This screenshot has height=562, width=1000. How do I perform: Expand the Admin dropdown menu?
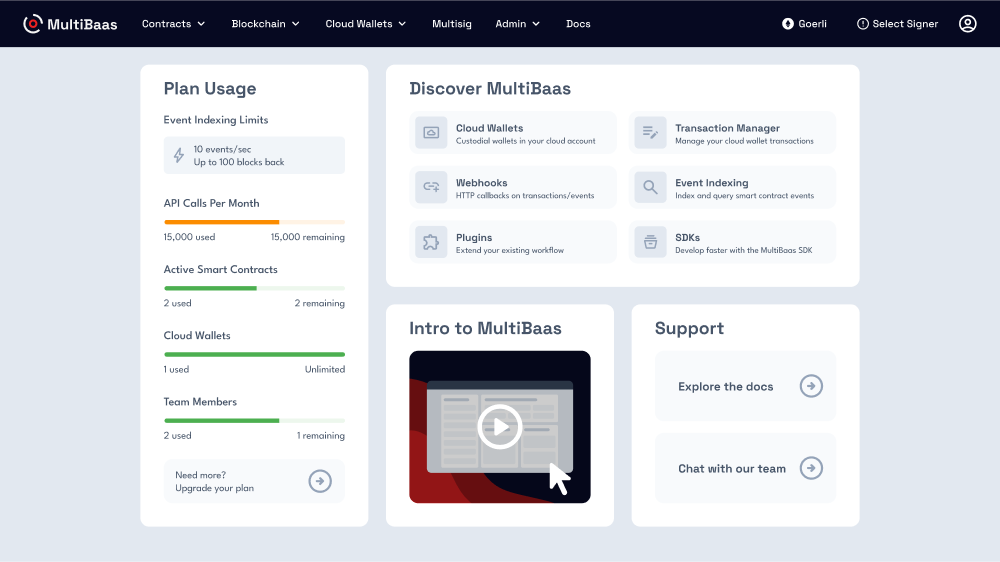[x=517, y=23]
